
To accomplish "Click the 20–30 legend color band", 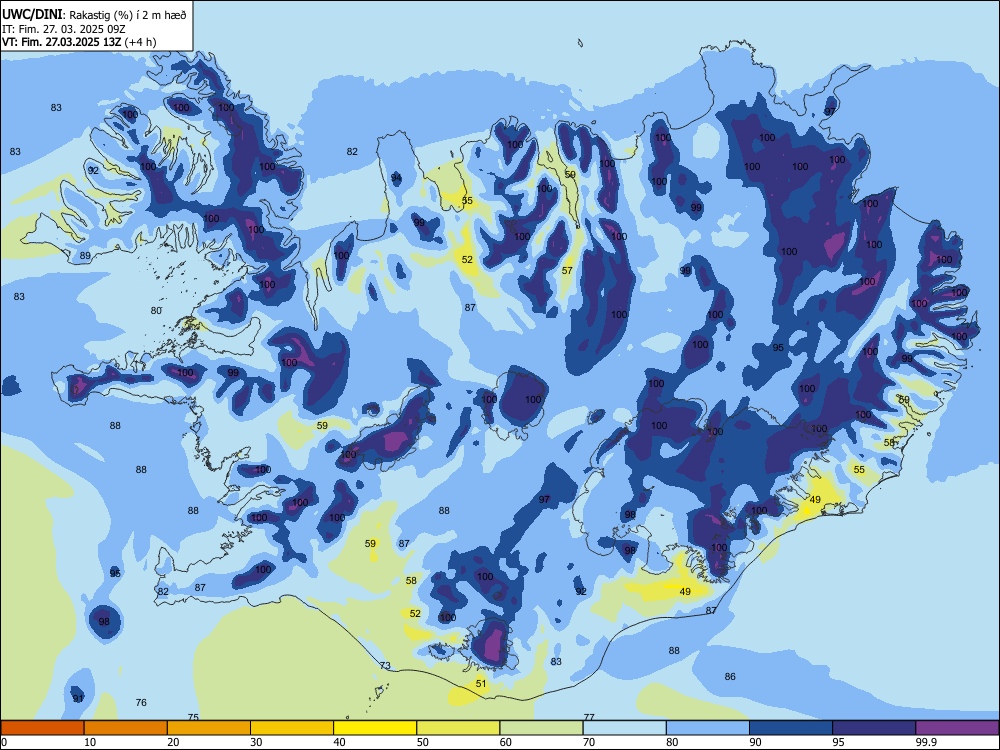I will (209, 728).
